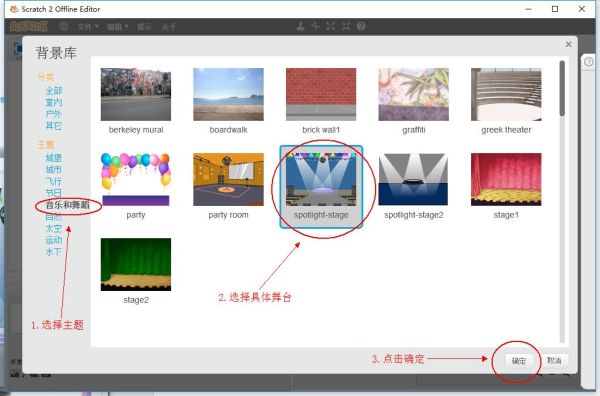Open the 编辑 menu
The image size is (600, 396).
coord(117,27)
